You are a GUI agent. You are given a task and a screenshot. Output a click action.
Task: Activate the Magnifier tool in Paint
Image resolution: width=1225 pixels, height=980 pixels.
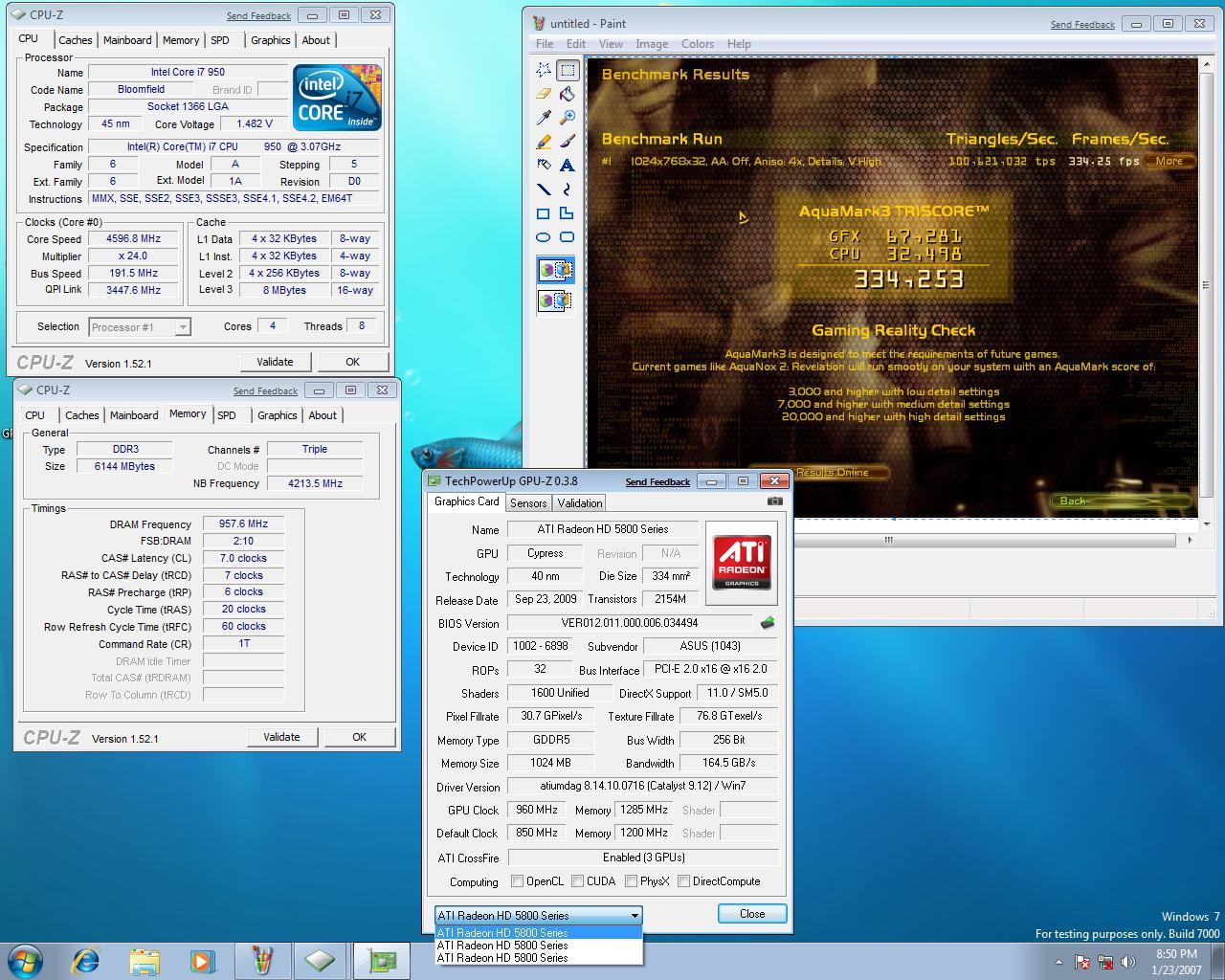click(568, 118)
